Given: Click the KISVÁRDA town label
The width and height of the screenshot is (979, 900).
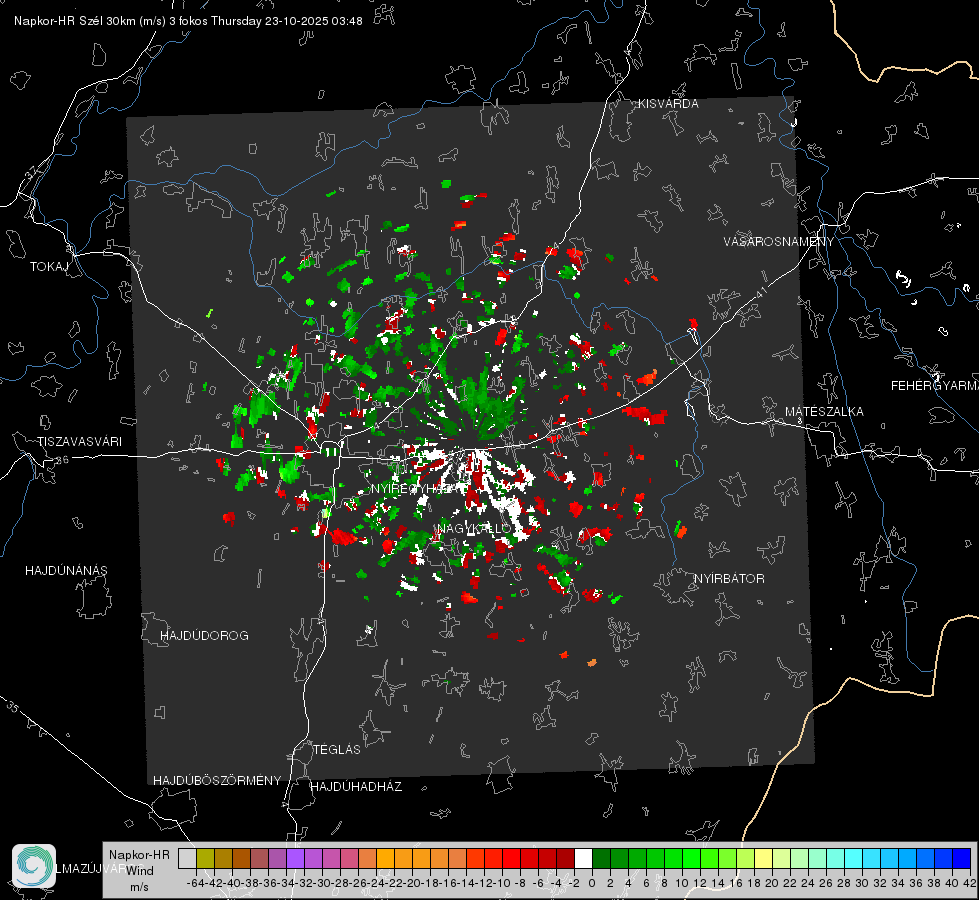Looking at the screenshot, I should coord(668,104).
